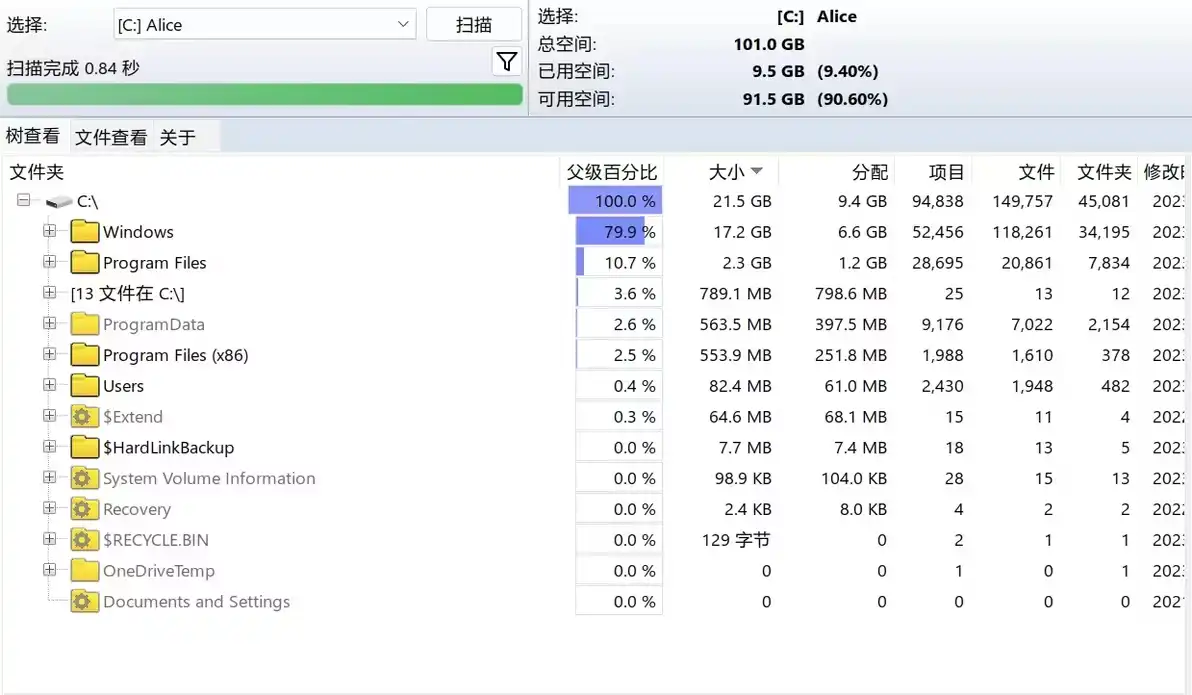Screen dimensions: 1192x695
Task: Open the 关于 tab
Action: pos(178,137)
